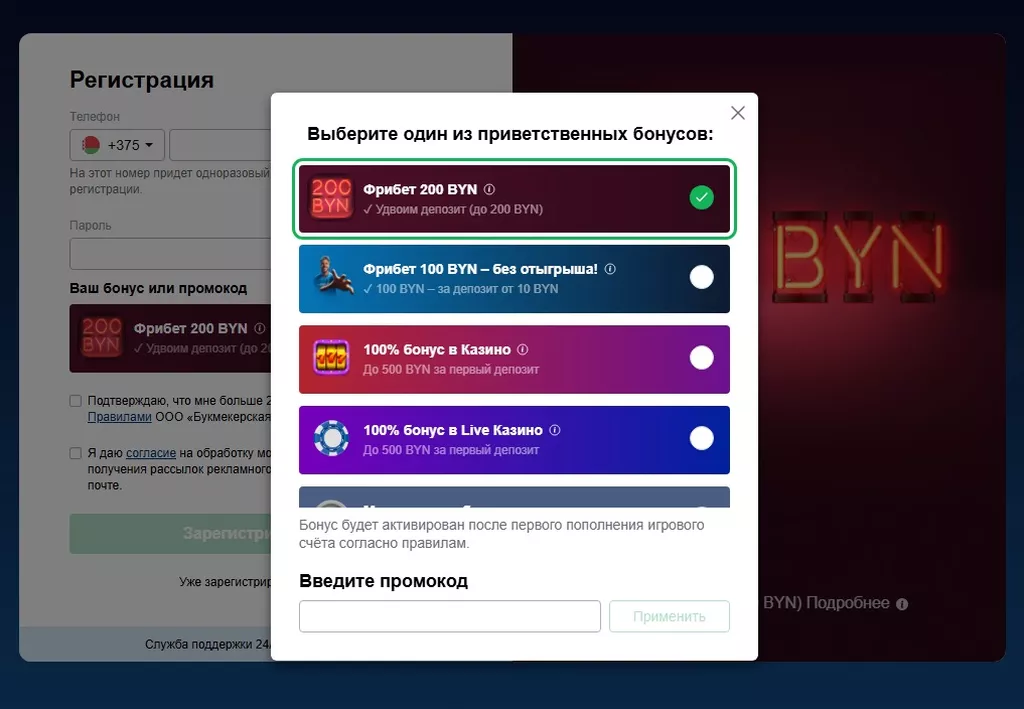The width and height of the screenshot is (1024, 709).
Task: Click info icon next to Подробнее
Action: [x=902, y=604]
